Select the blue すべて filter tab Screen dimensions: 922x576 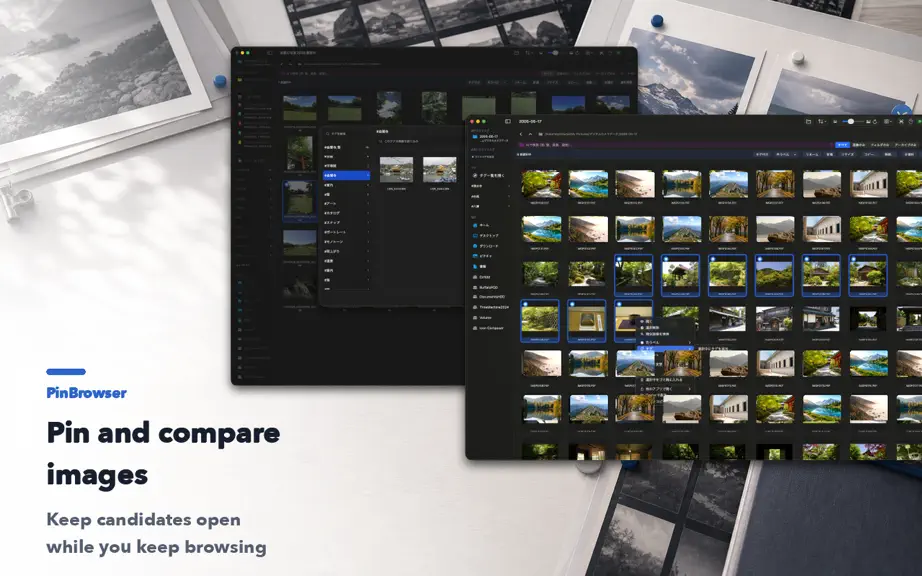click(843, 145)
